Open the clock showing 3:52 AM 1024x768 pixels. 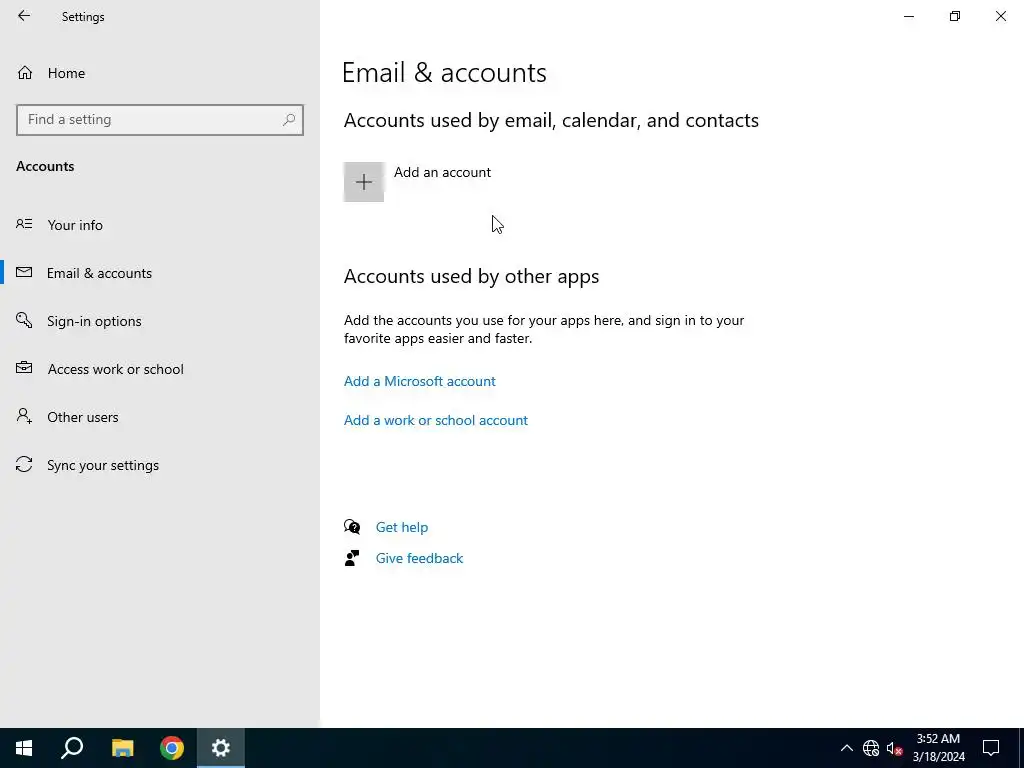click(x=938, y=748)
